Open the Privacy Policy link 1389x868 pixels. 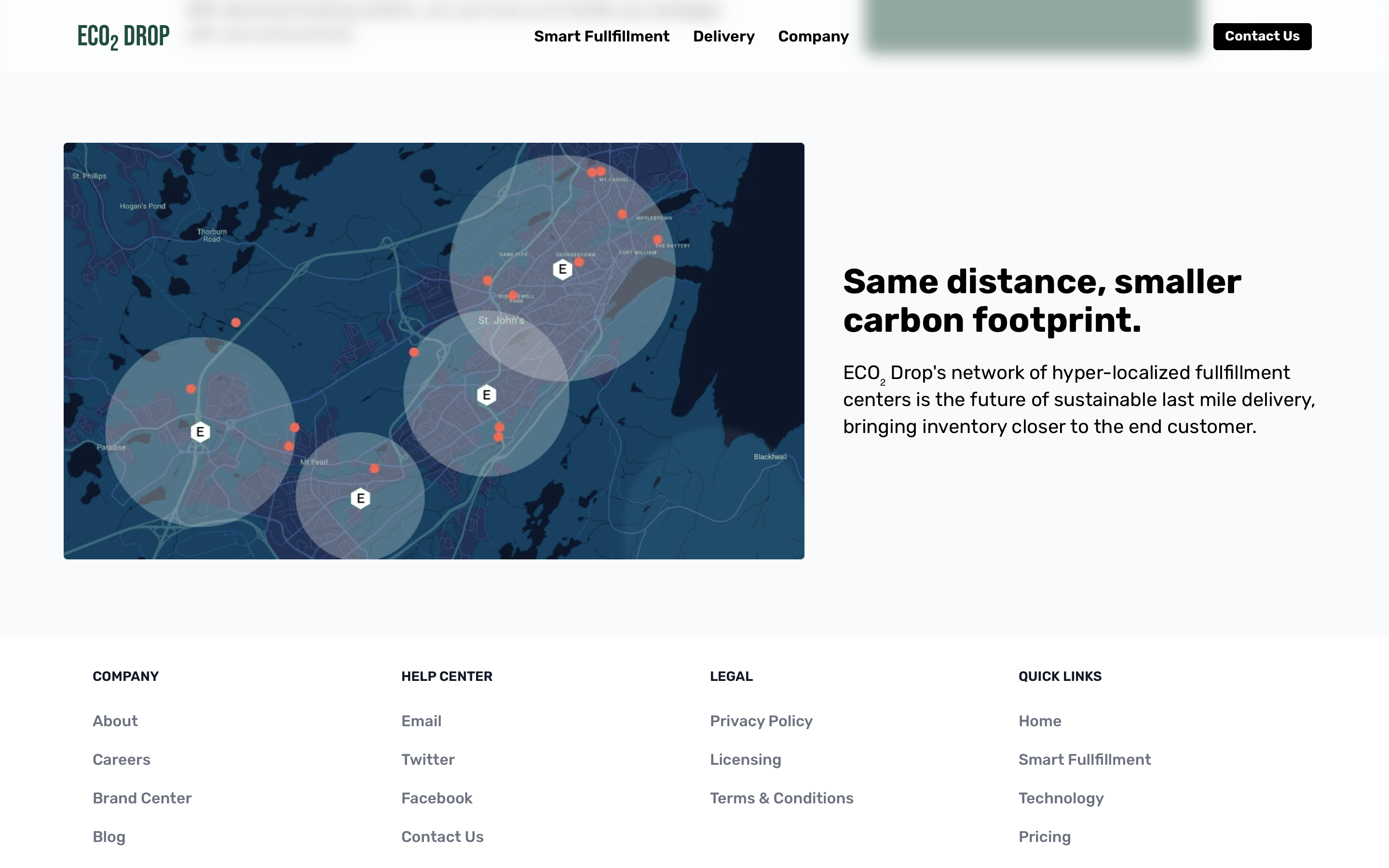pos(761,721)
